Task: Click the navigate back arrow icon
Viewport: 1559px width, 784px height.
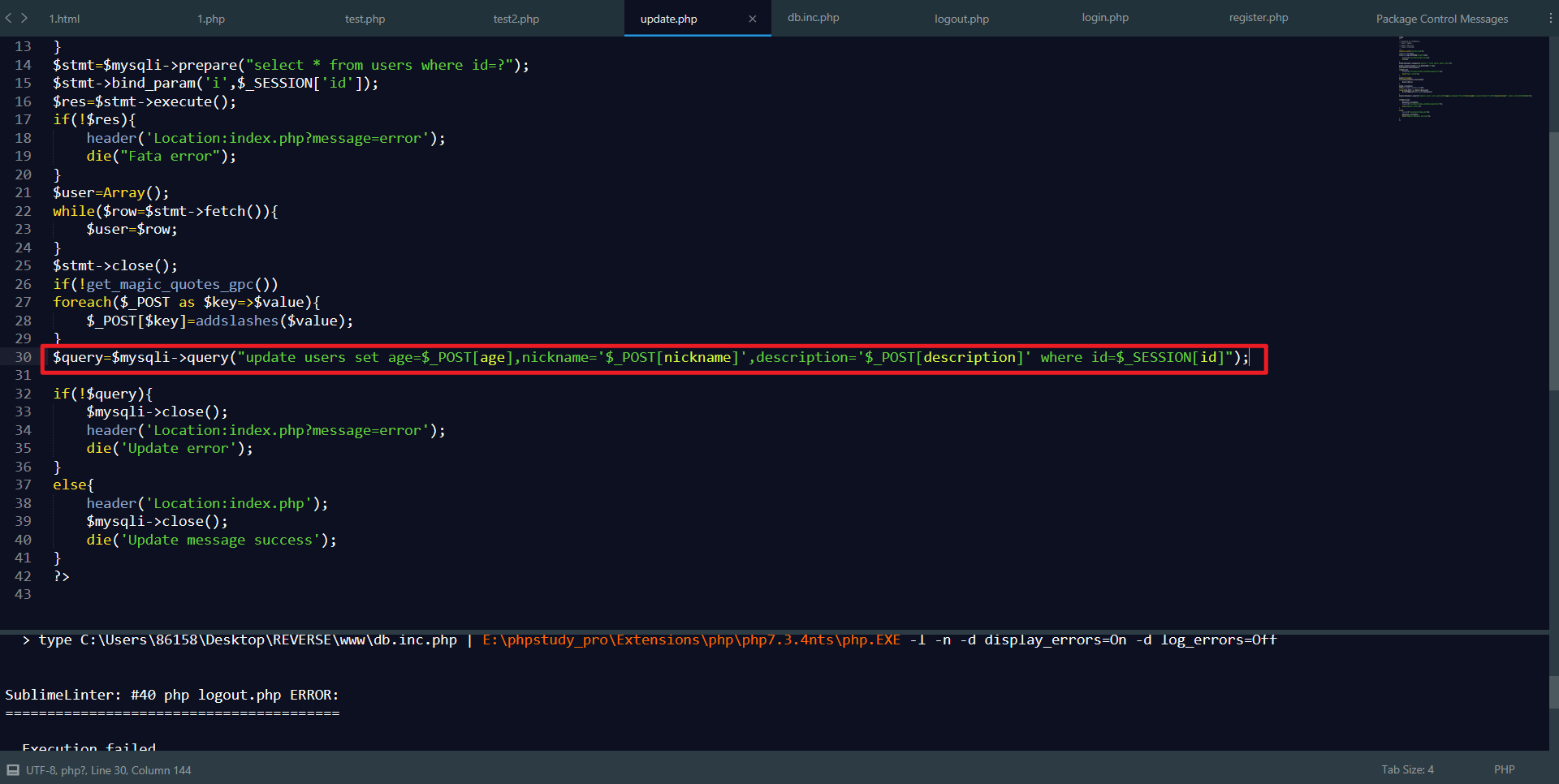Action: point(8,18)
